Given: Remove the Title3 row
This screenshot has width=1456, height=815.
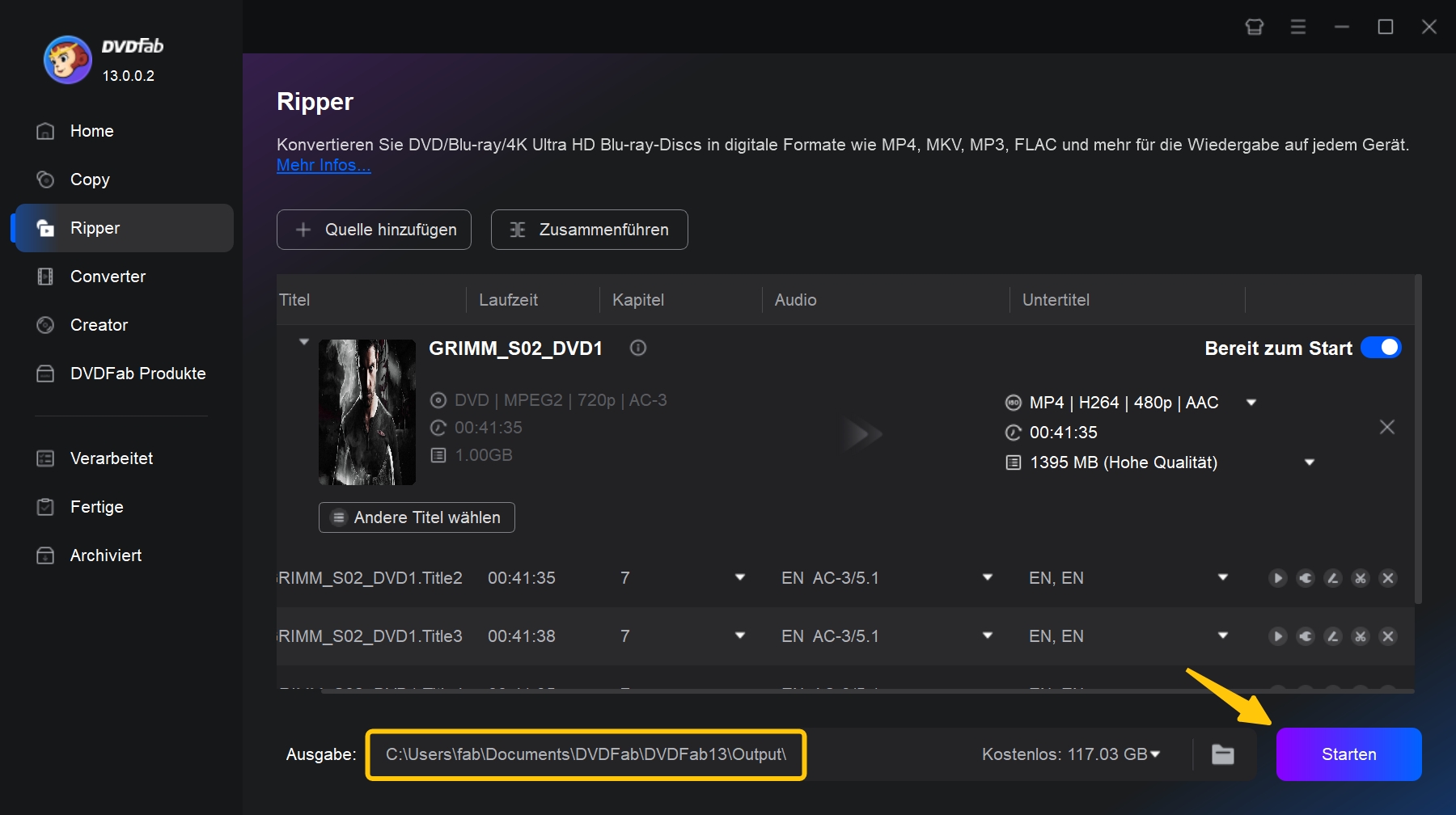Looking at the screenshot, I should coord(1388,636).
